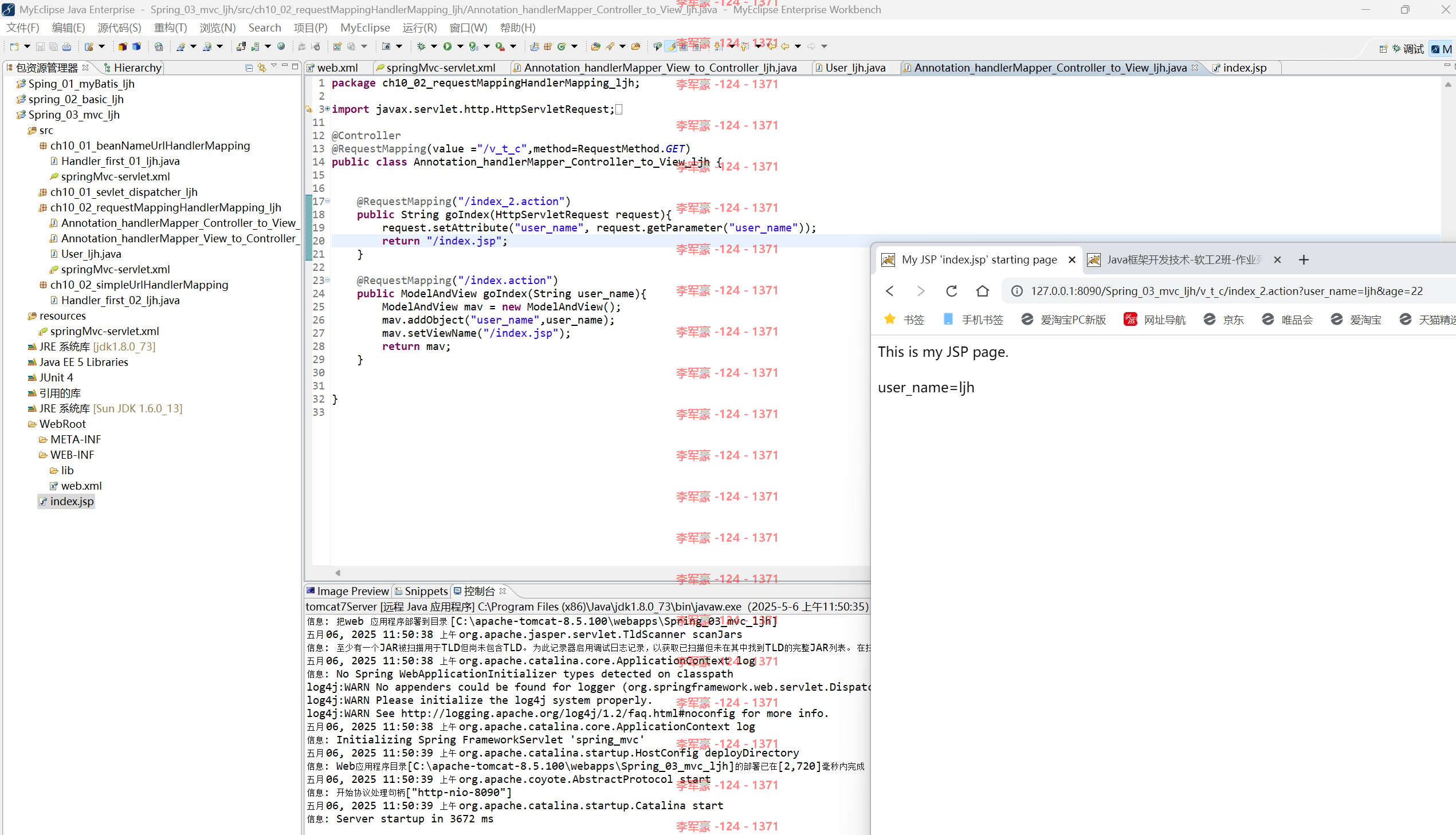Open the 手机书签 bookmark
1456x835 pixels.
tap(973, 320)
